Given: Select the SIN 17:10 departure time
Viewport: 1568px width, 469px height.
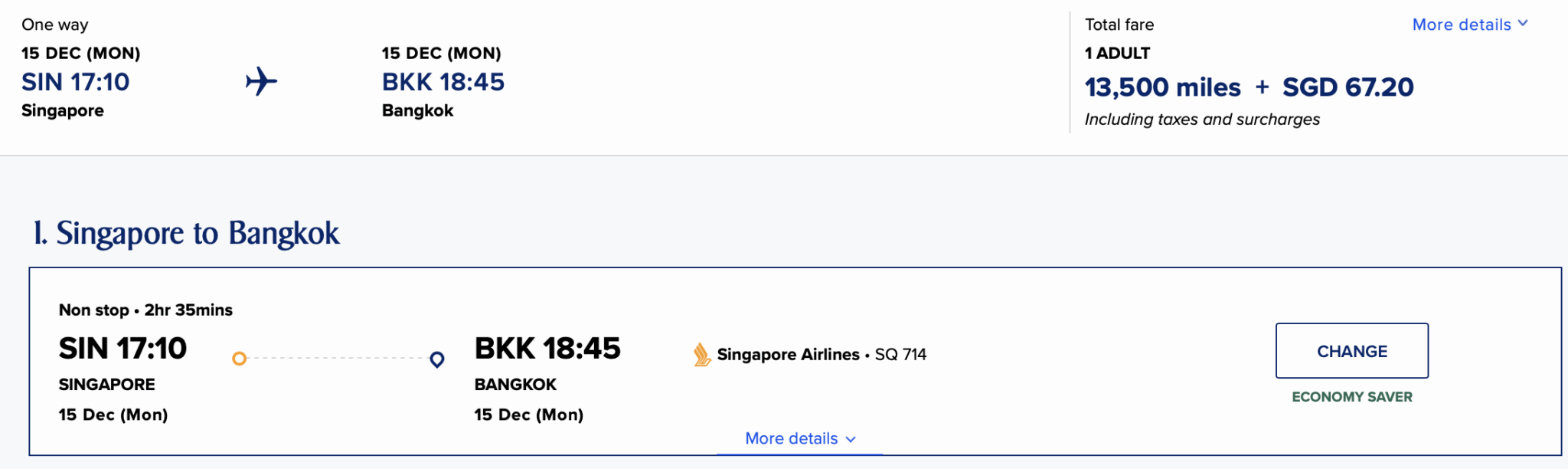Looking at the screenshot, I should pos(122,349).
